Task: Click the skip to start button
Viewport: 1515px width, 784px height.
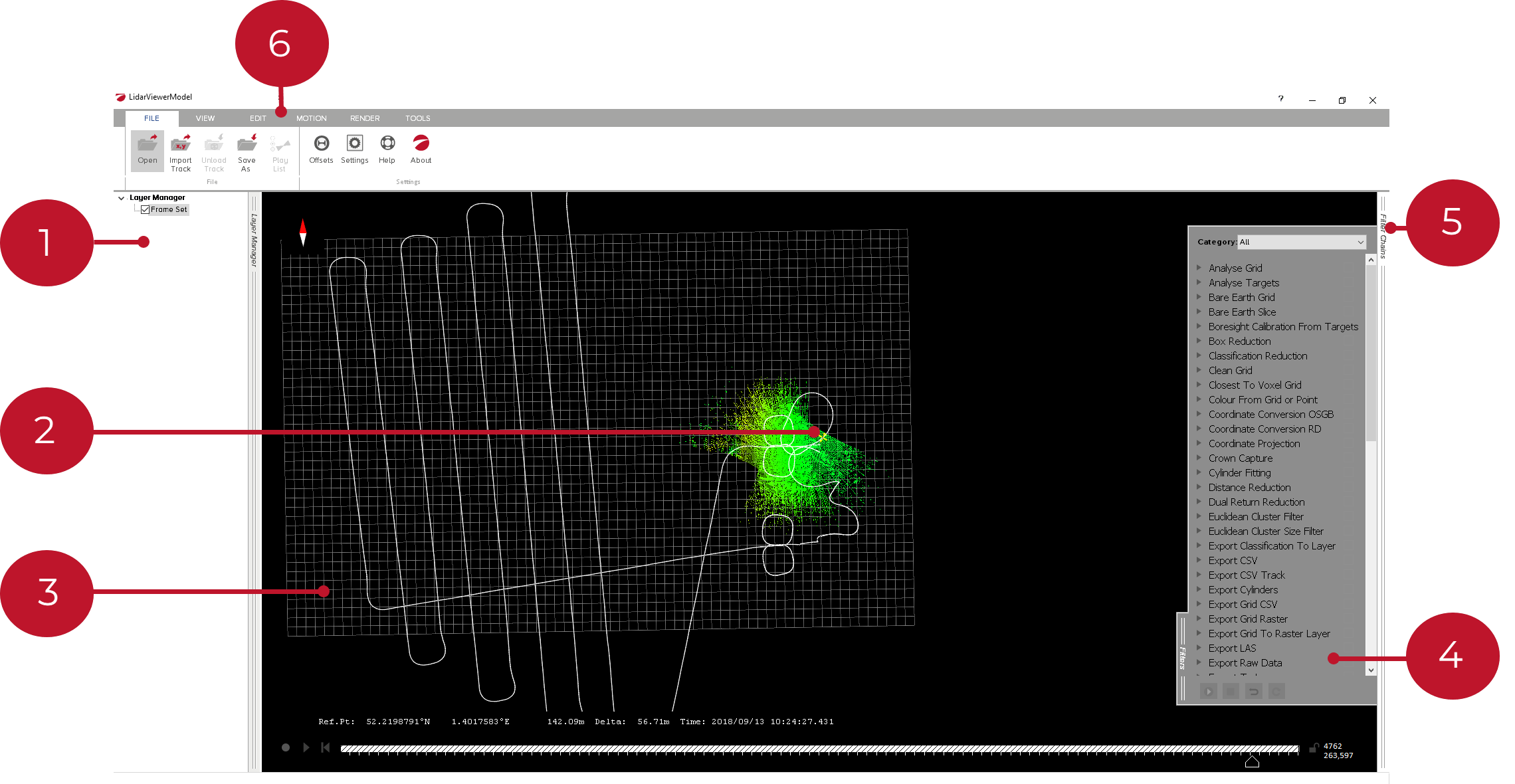Action: [x=325, y=747]
